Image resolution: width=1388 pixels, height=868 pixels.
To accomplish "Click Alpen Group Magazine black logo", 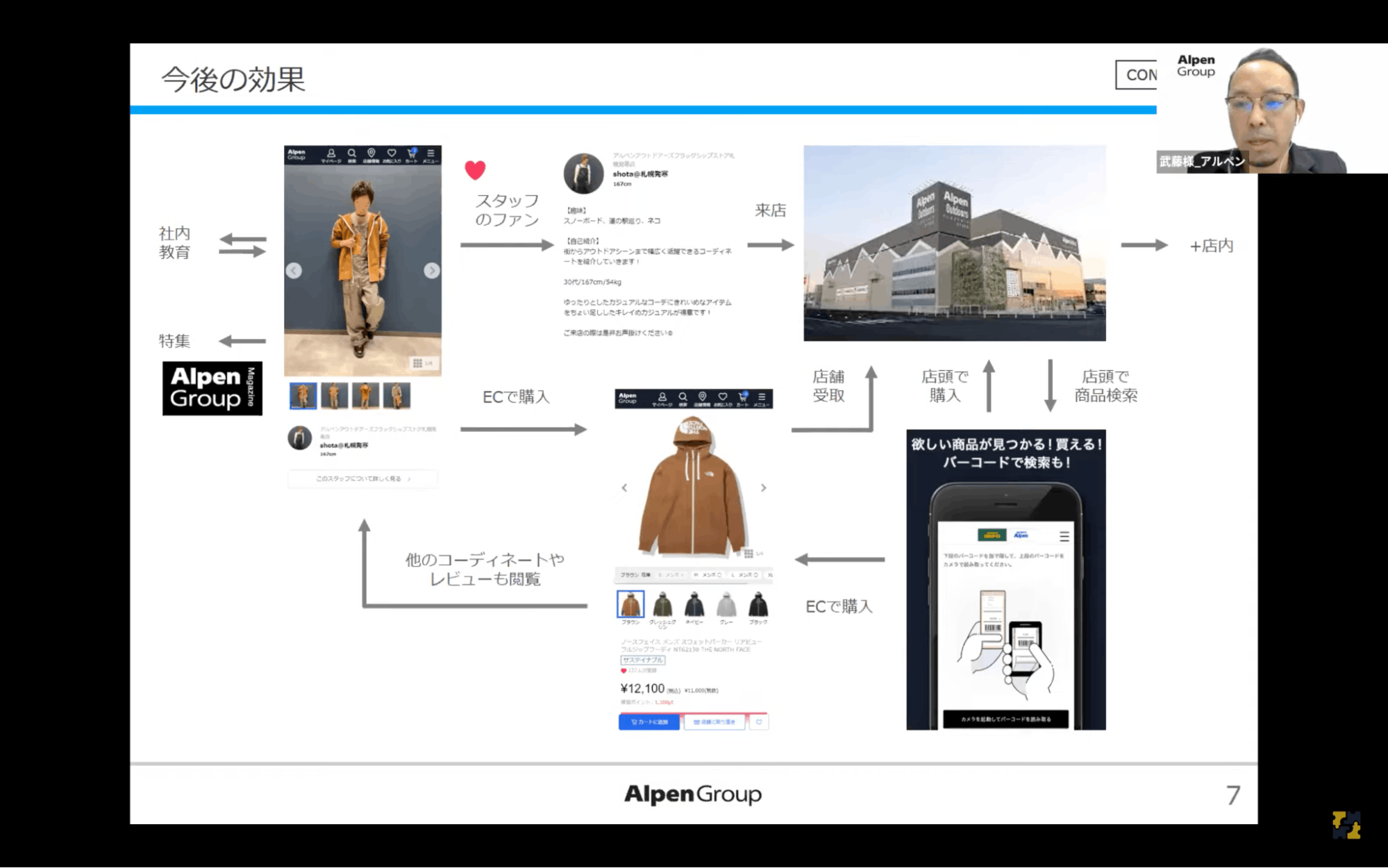I will (212, 388).
